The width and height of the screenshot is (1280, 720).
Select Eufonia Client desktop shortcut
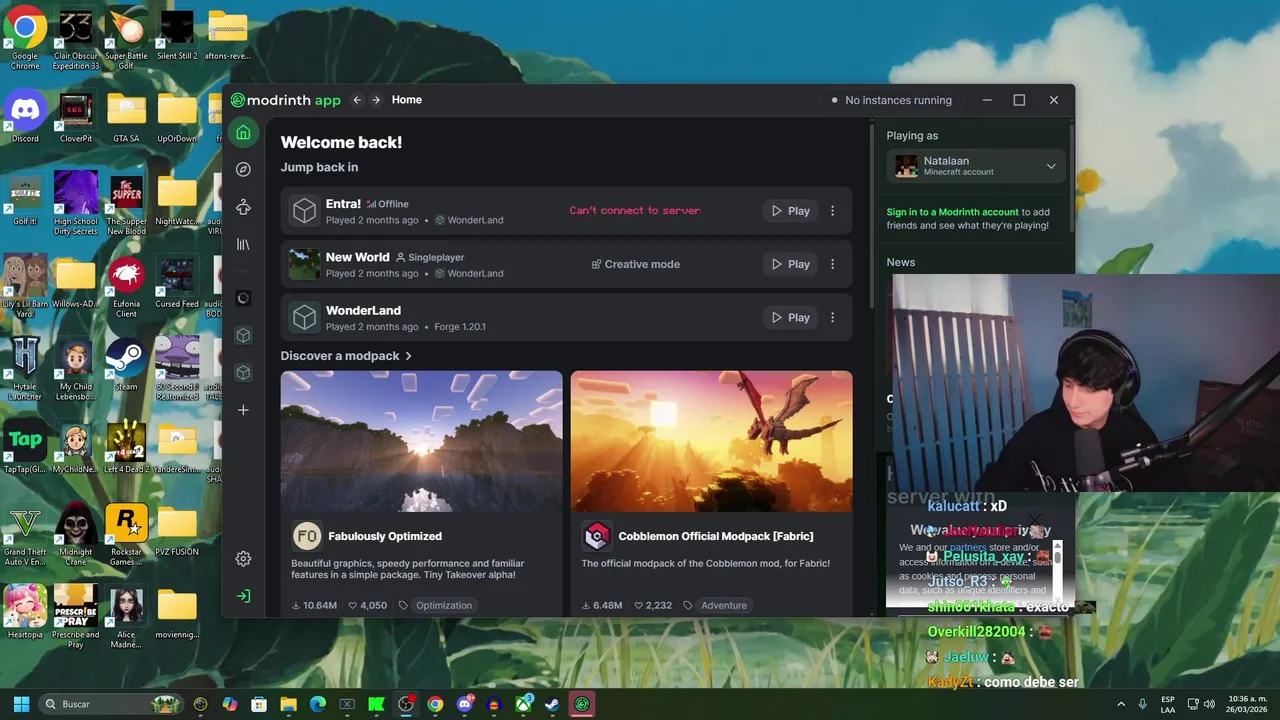tap(126, 288)
